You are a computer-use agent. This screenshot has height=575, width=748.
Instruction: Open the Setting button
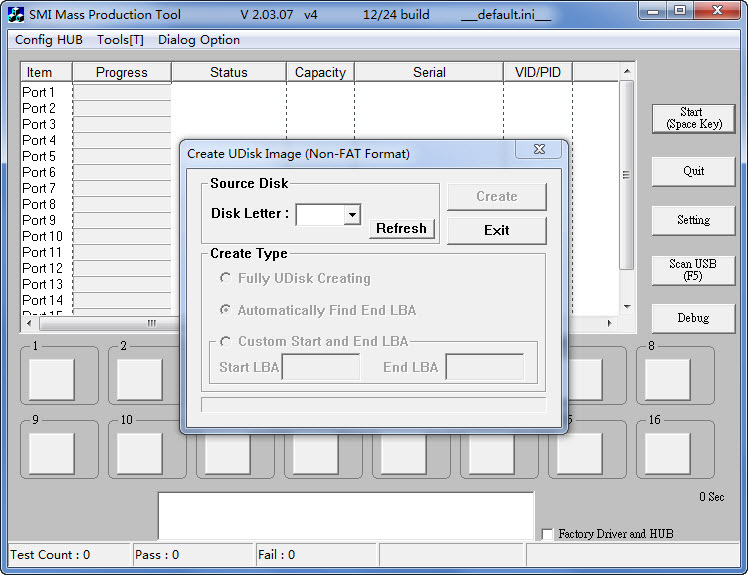pos(694,220)
